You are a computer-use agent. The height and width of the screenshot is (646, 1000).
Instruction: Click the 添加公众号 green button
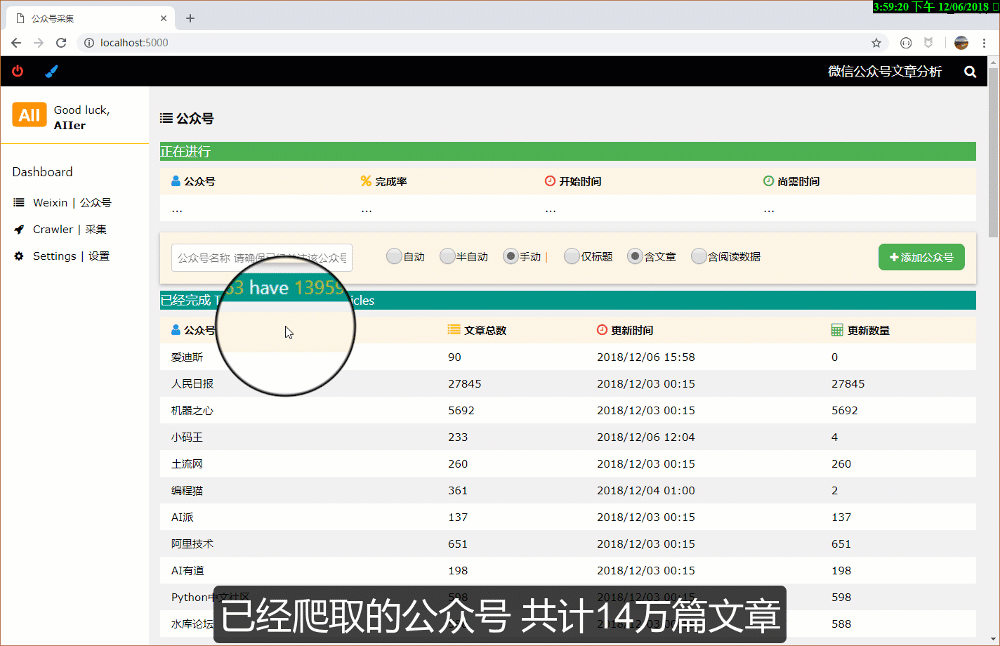click(922, 257)
